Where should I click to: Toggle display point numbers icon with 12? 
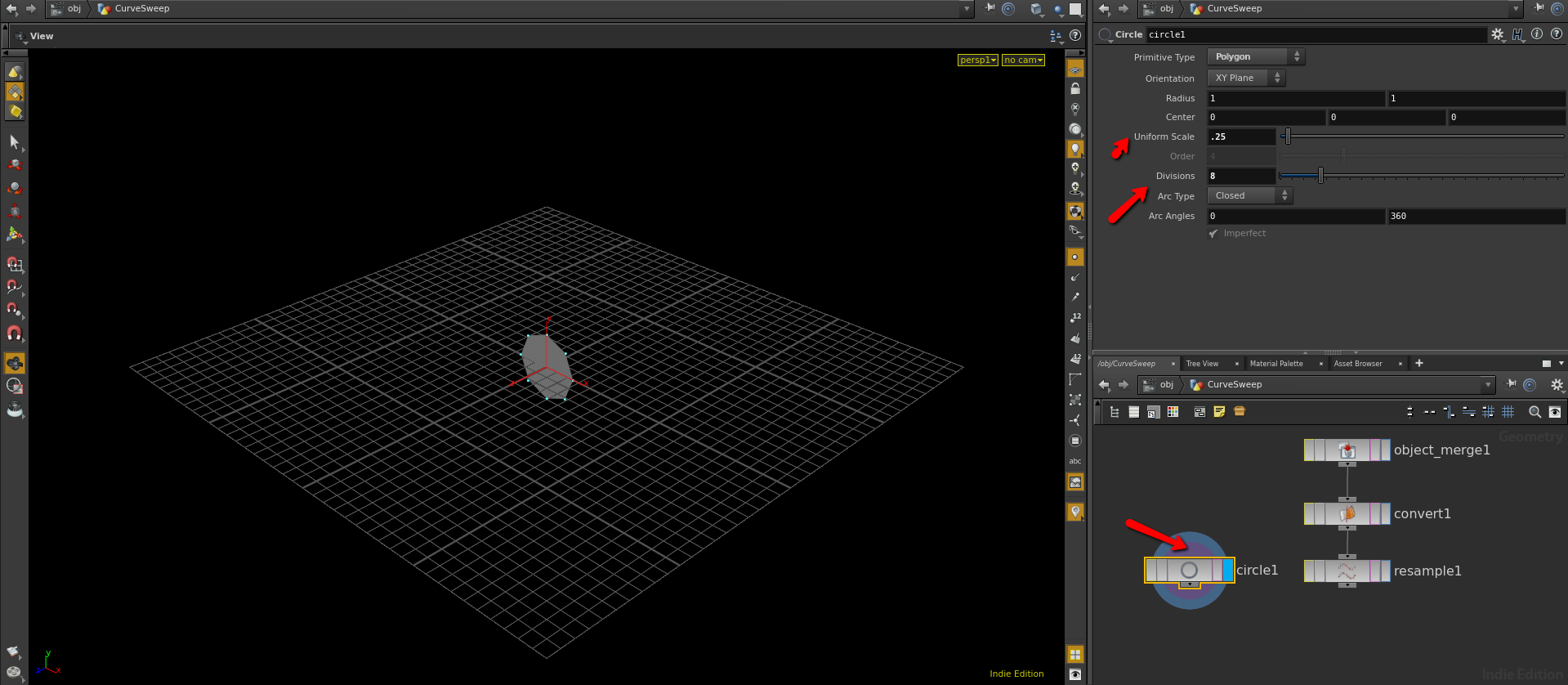click(x=1075, y=317)
